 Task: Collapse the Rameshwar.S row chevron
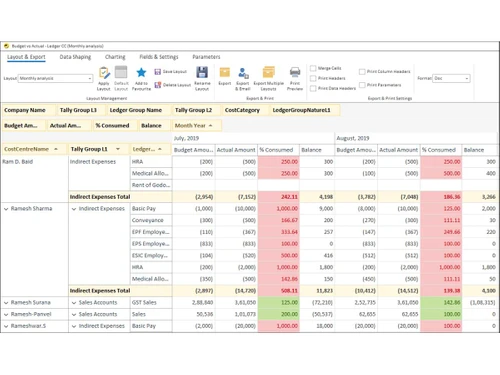(6, 326)
